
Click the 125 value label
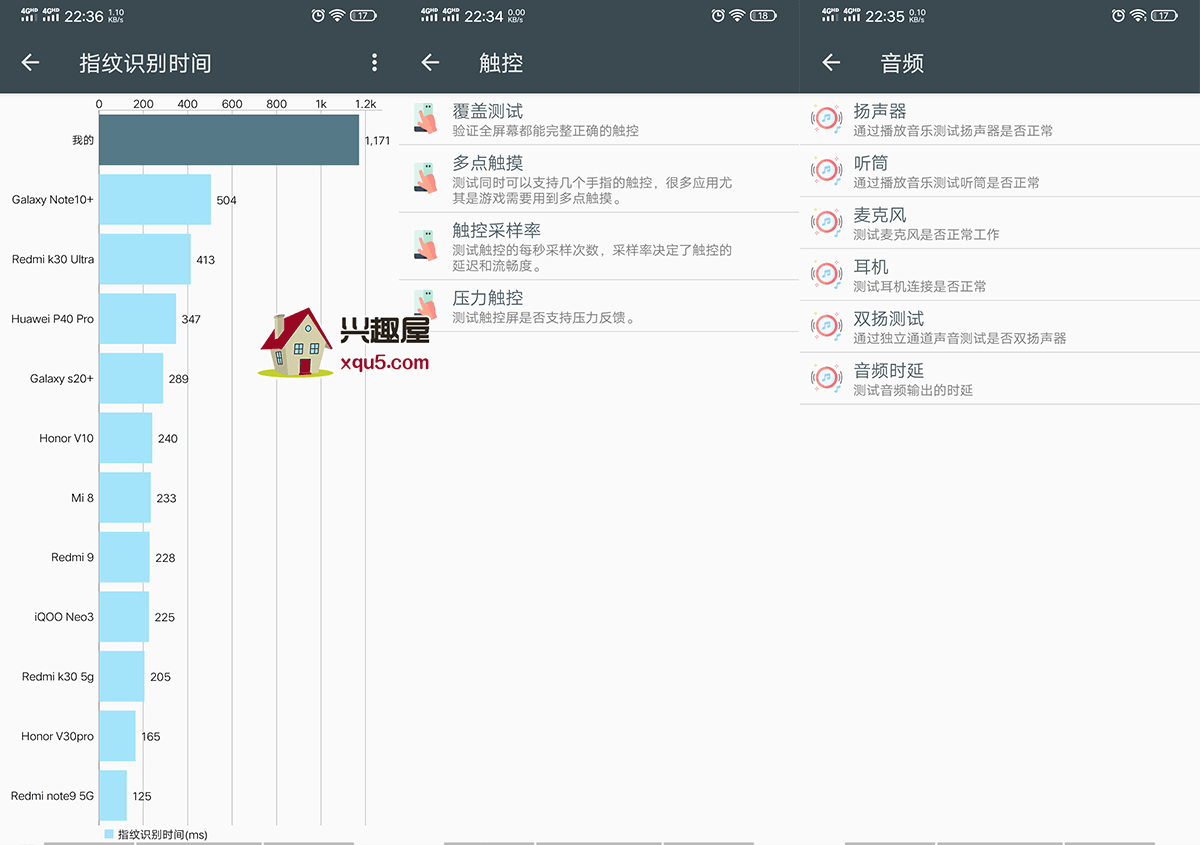(x=142, y=797)
